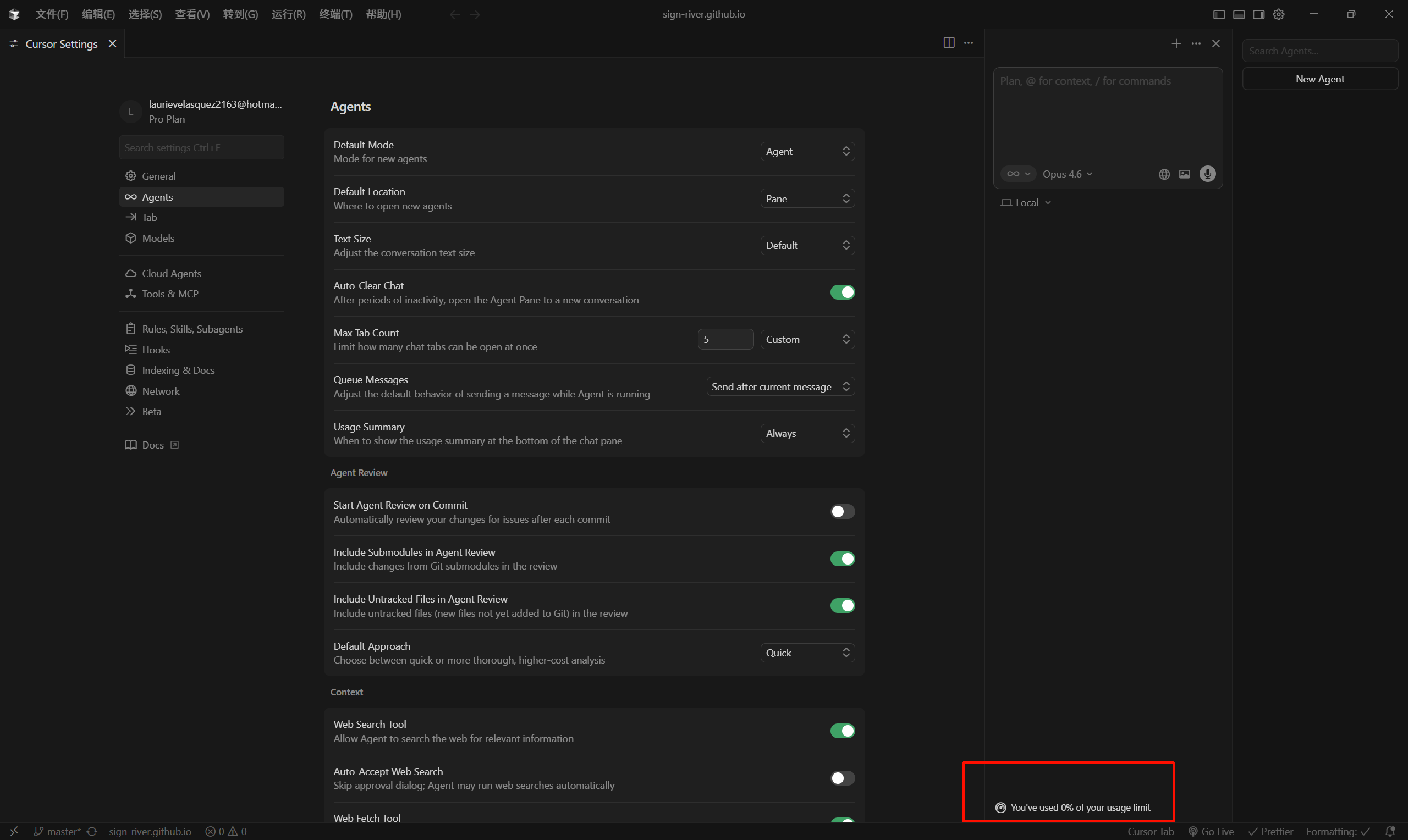Focus the Search settings field
The image size is (1408, 840).
tap(201, 148)
